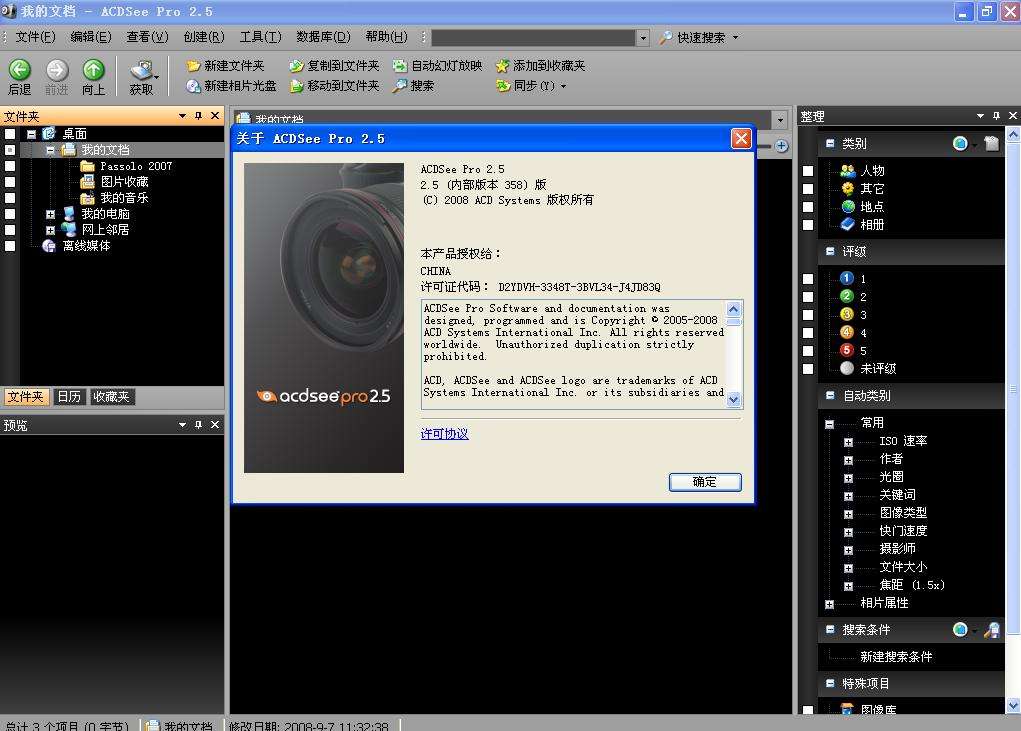
Task: Click the Search (搜索) binoculars icon
Action: pos(399,86)
